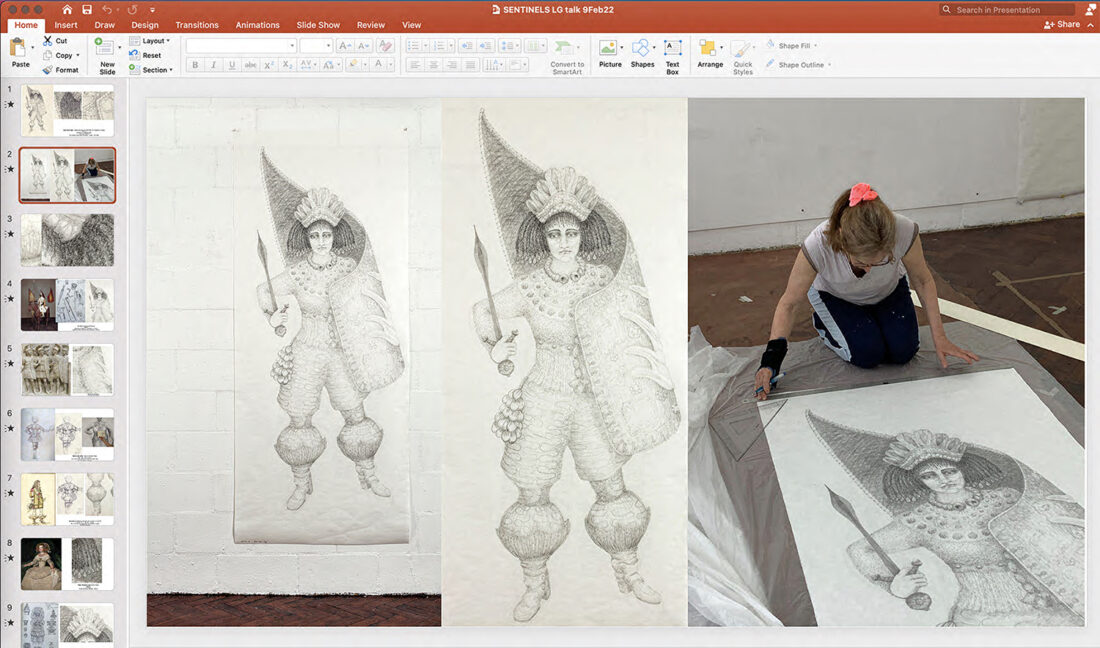This screenshot has width=1100, height=648.
Task: Select slide 5 thumbnail in panel
Action: tap(67, 370)
